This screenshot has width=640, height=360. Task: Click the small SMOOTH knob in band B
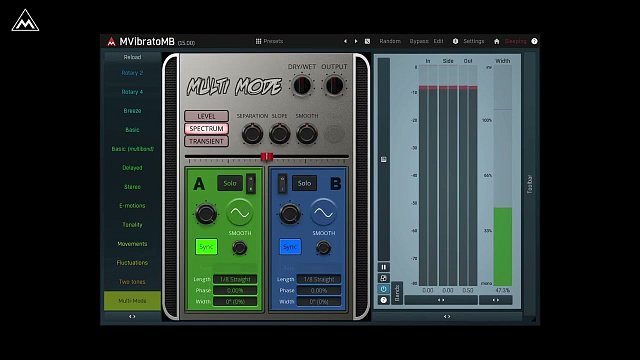tap(324, 248)
